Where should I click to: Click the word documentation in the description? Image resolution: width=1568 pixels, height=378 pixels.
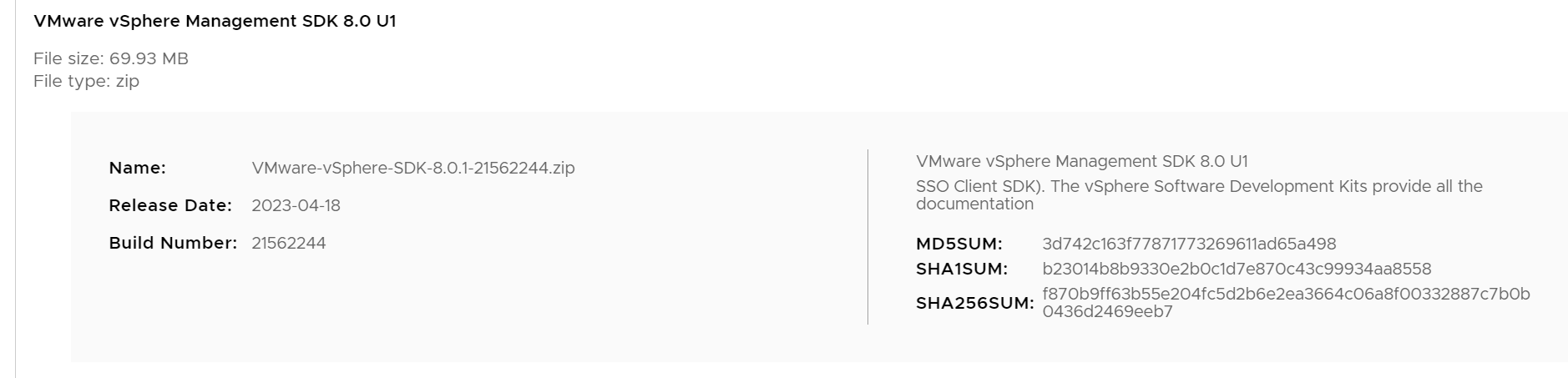click(x=974, y=204)
